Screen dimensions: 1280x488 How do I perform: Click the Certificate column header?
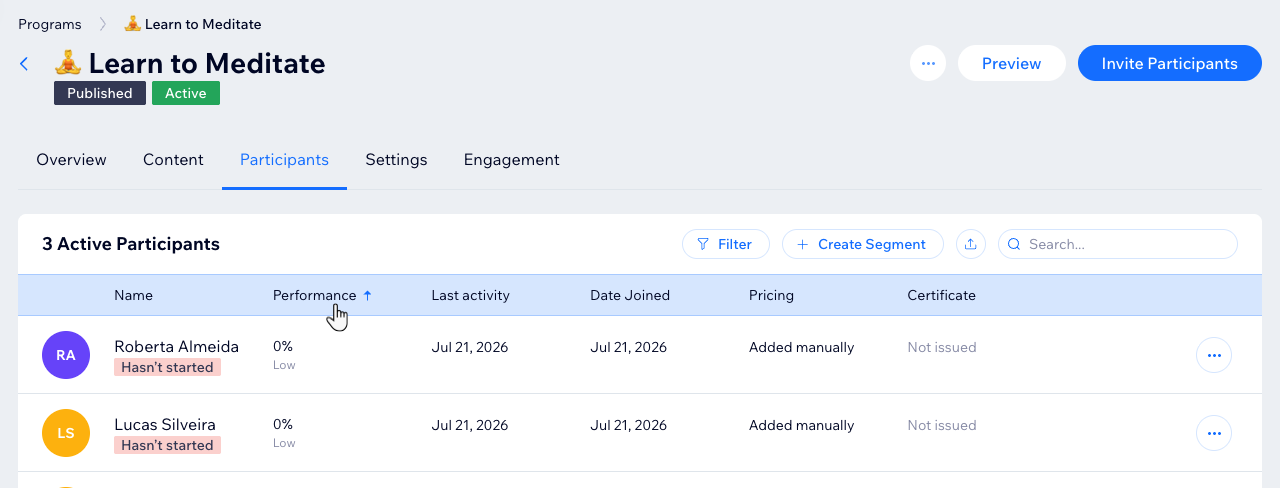[941, 295]
